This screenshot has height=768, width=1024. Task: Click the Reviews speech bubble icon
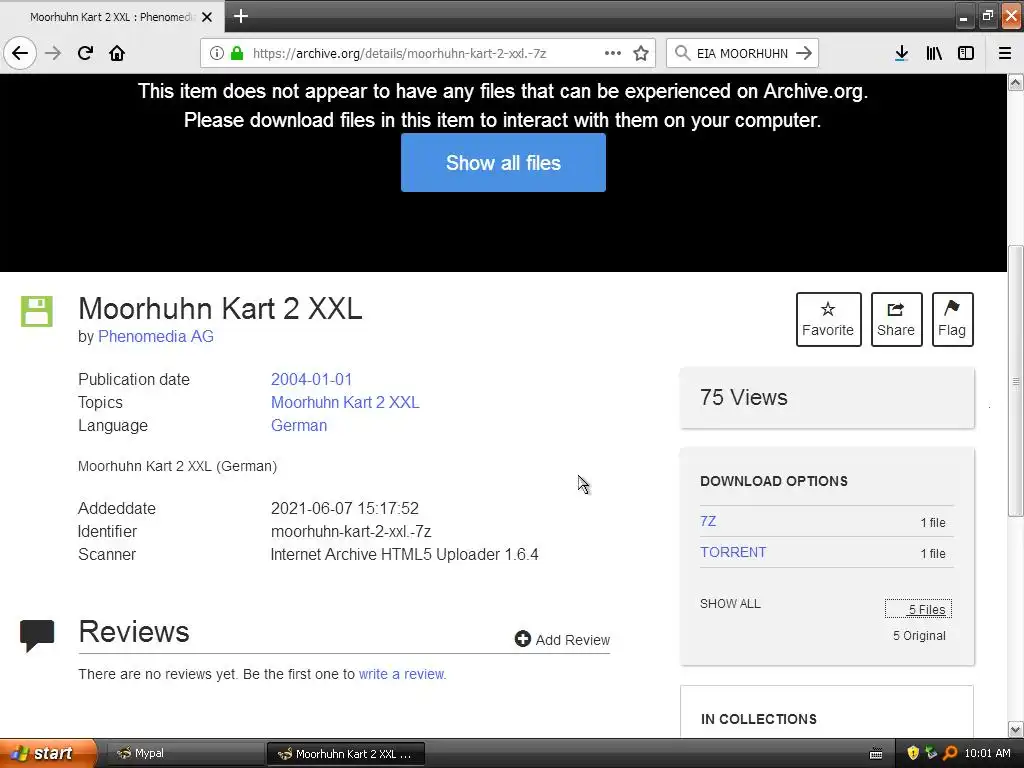click(37, 635)
